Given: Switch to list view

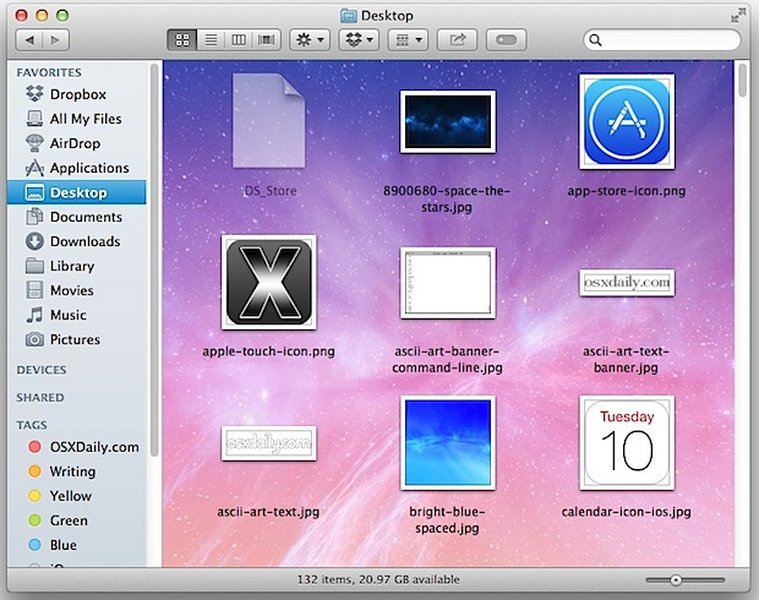Looking at the screenshot, I should pos(211,40).
